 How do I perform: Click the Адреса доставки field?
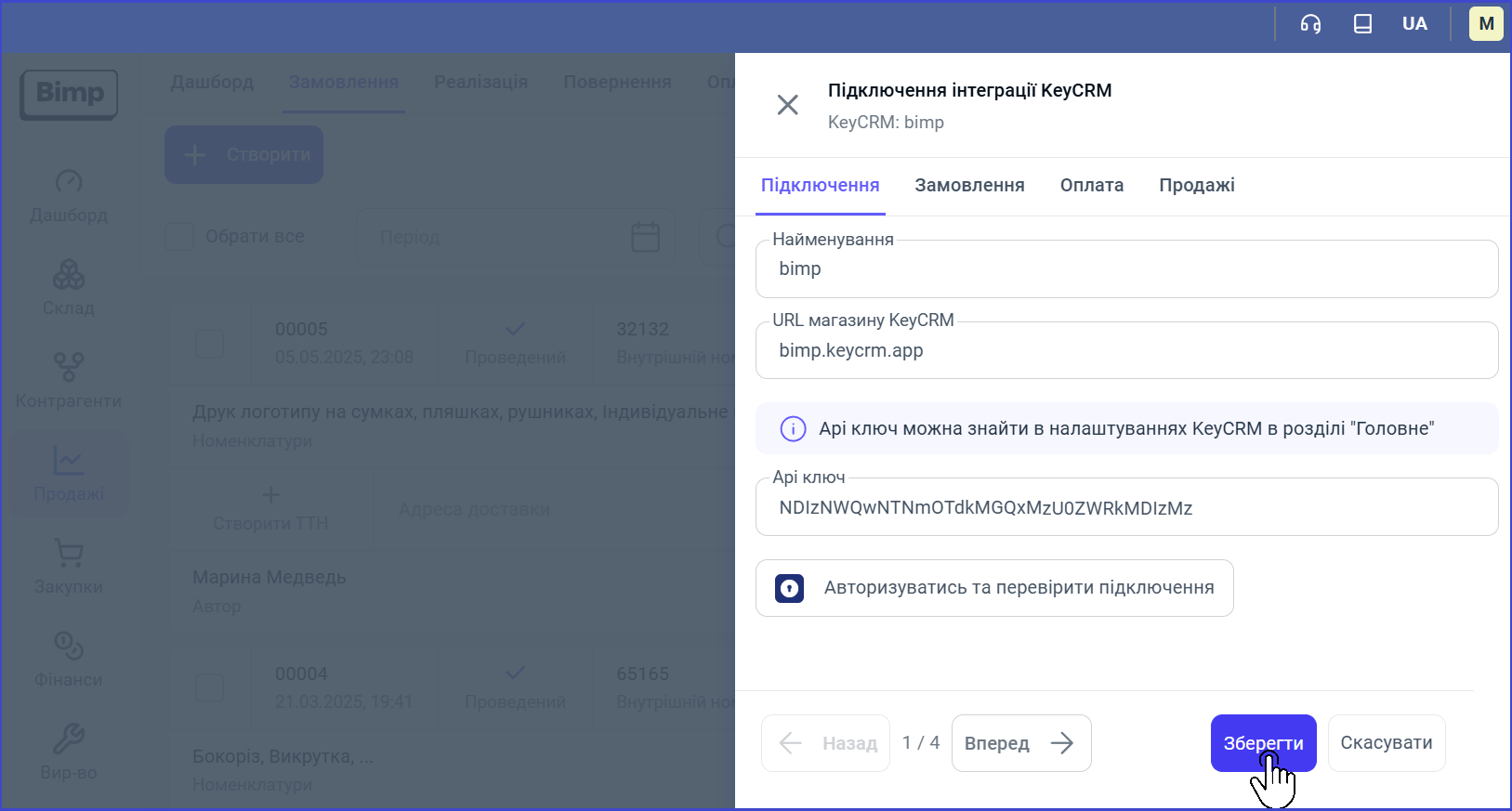(474, 509)
